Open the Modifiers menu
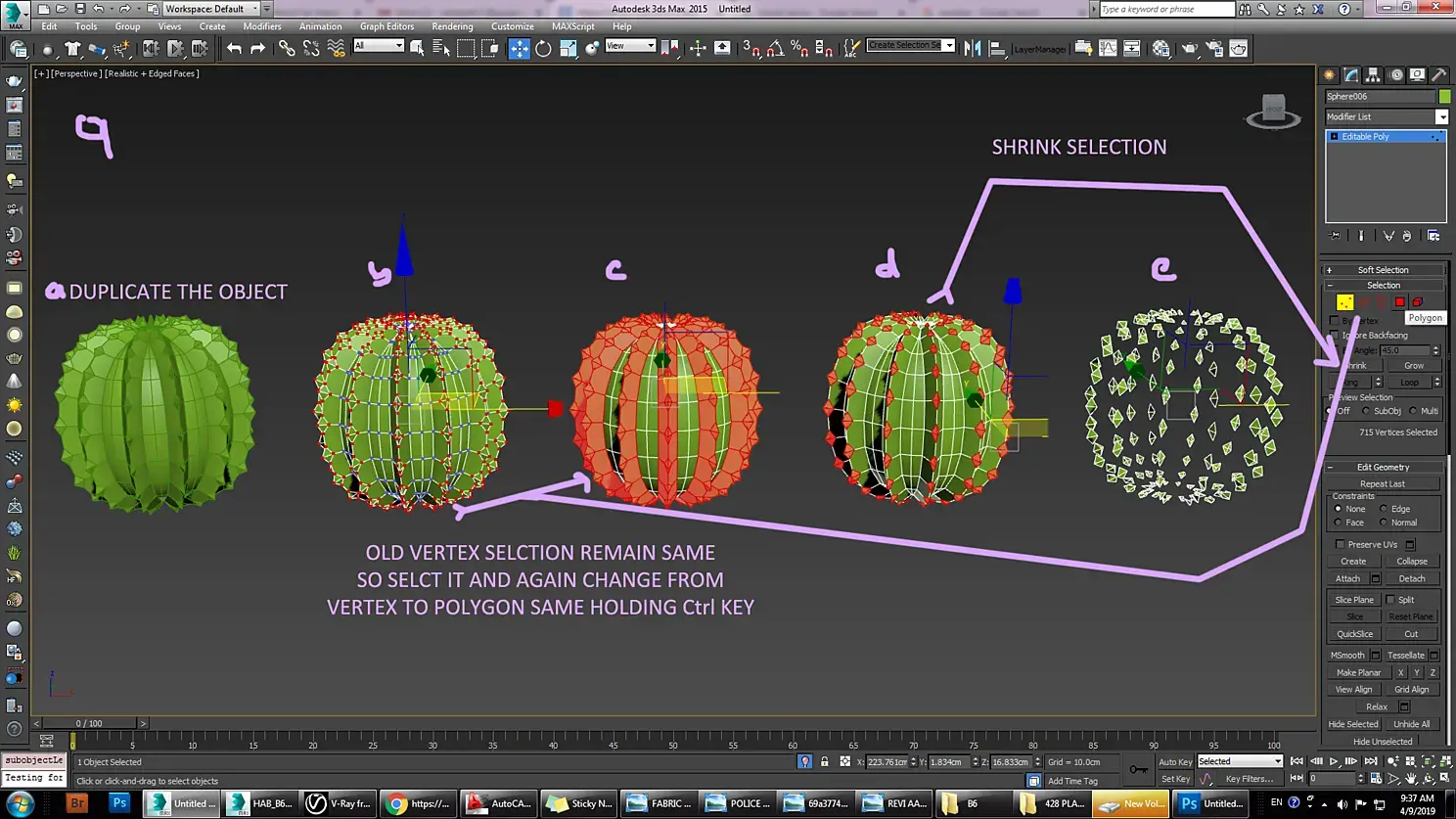The height and width of the screenshot is (819, 1456). (262, 26)
